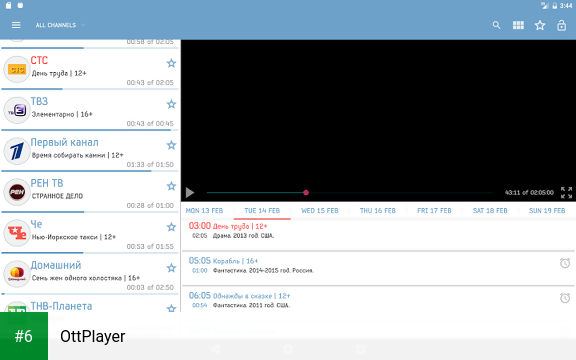Favorite the Че channel
576x360 pixels.
[x=171, y=227]
